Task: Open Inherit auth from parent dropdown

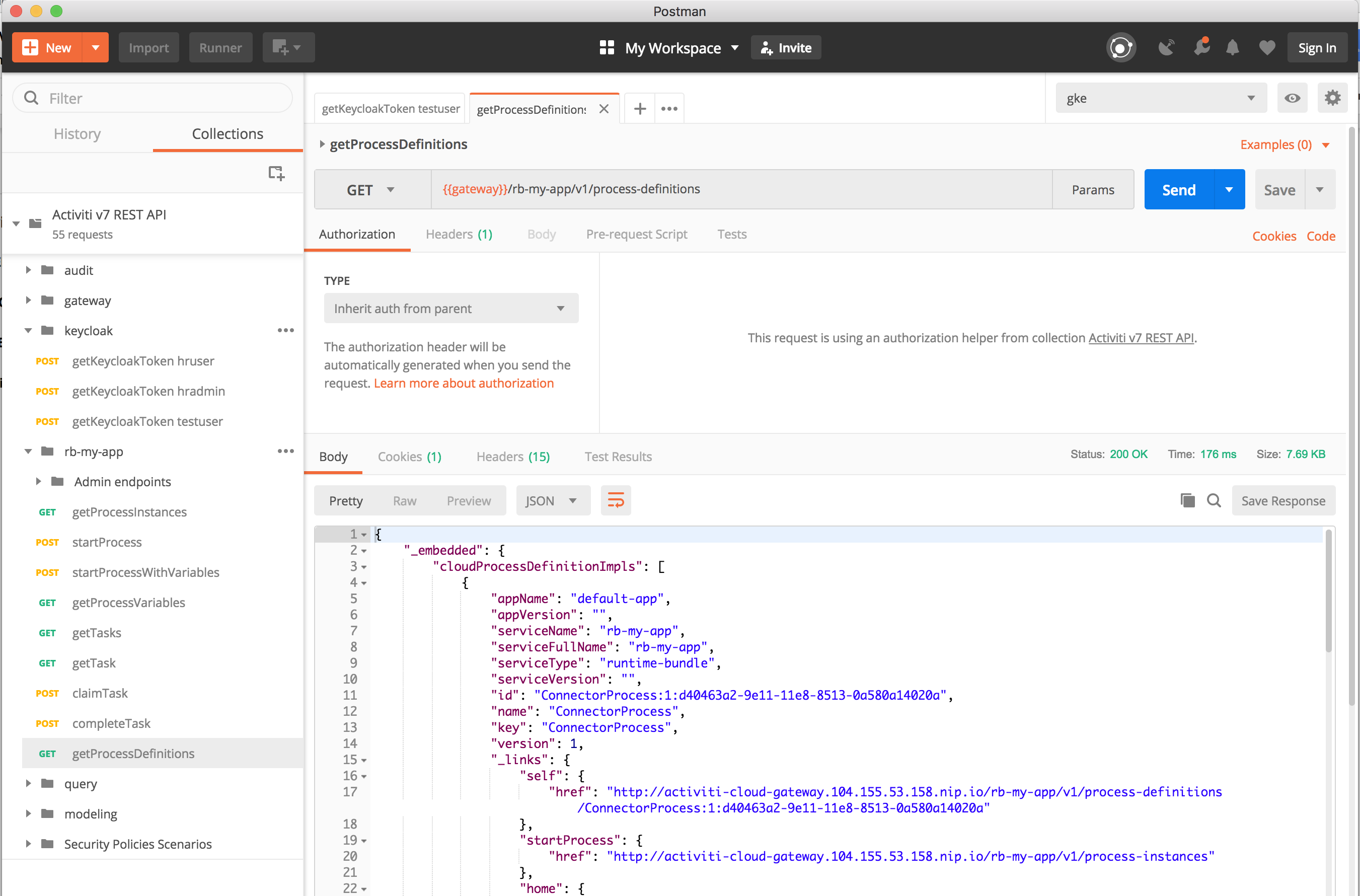Action: 451,309
